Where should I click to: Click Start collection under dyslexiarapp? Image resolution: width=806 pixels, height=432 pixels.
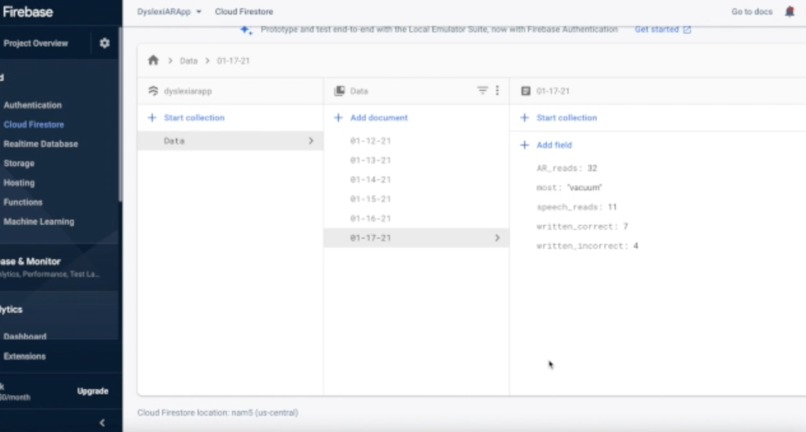[x=194, y=118]
